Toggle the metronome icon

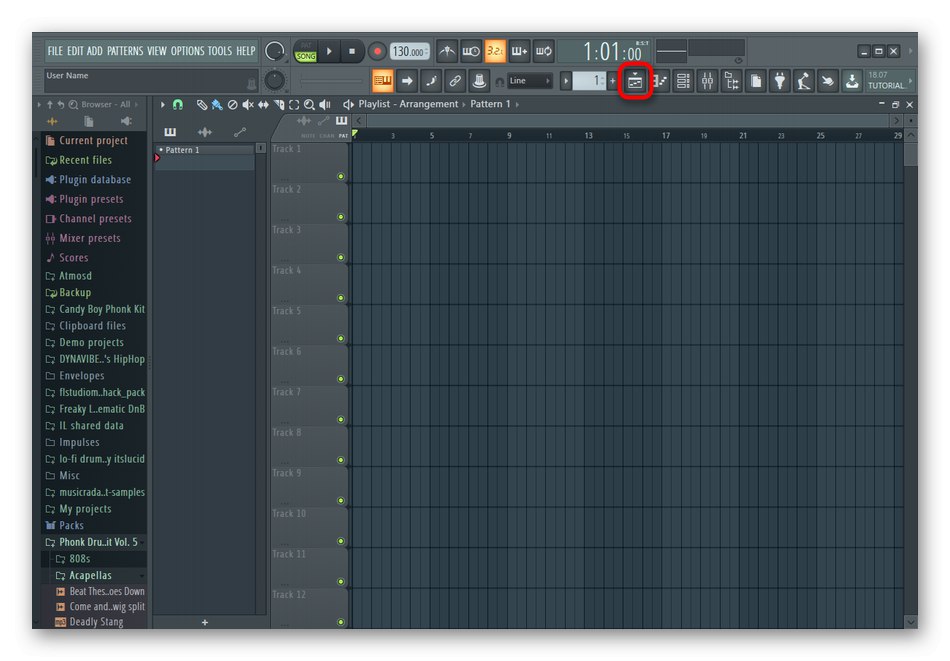[447, 51]
